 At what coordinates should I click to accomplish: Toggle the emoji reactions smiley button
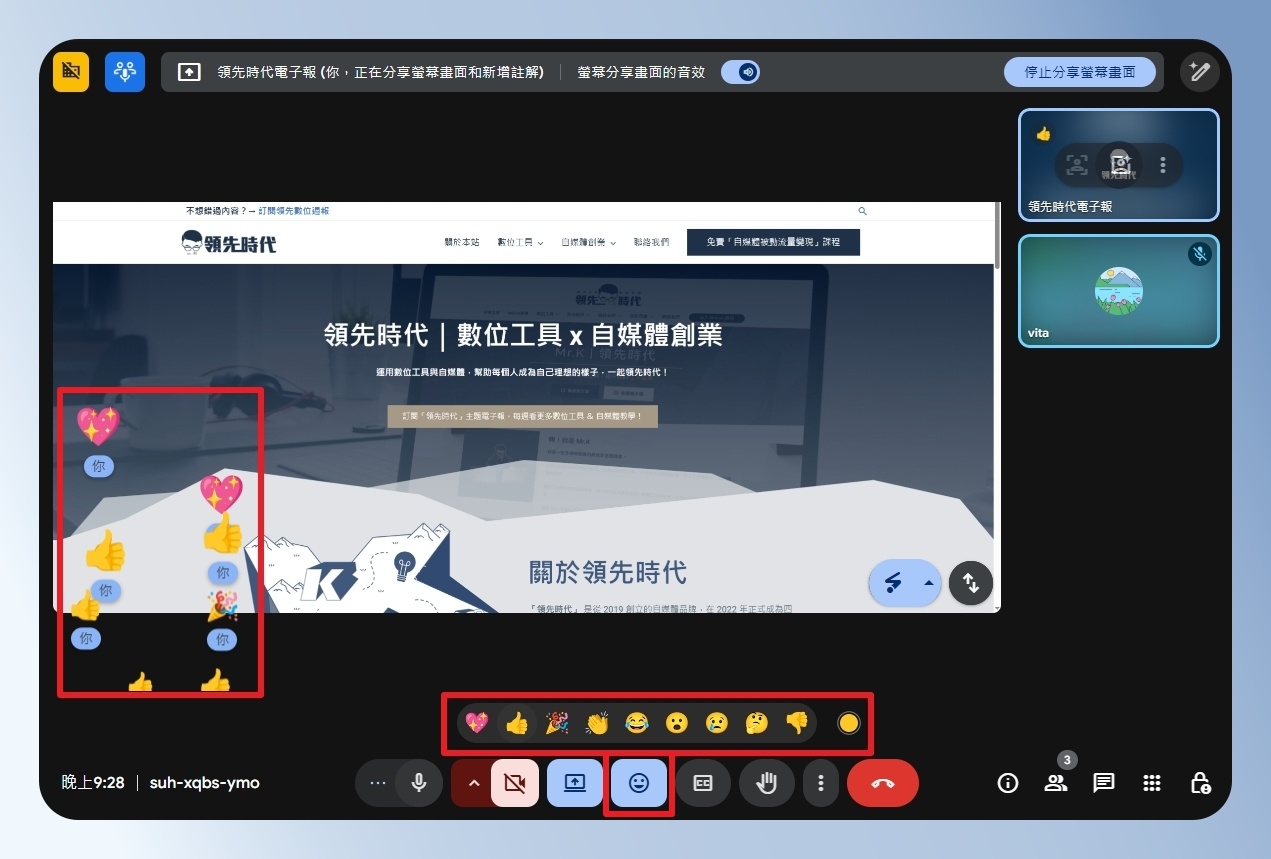coord(639,783)
